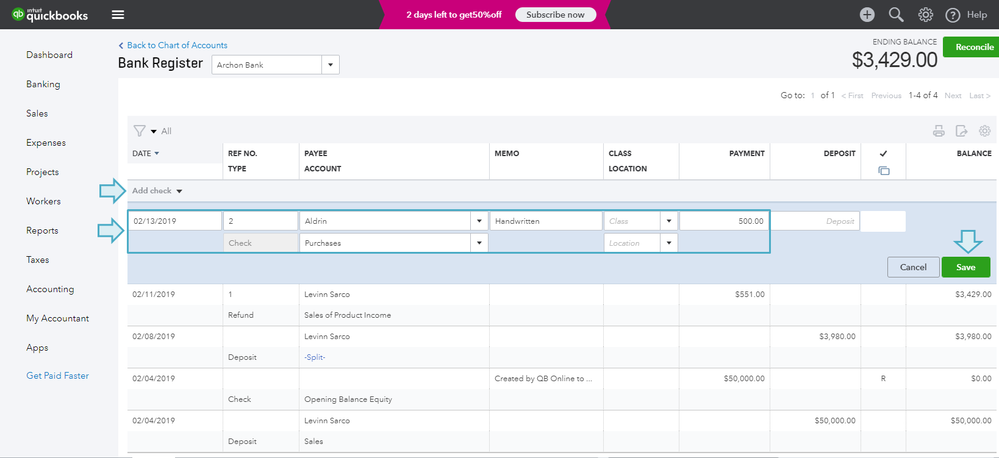
Task: Click the Previous pagination link
Action: [x=886, y=96]
